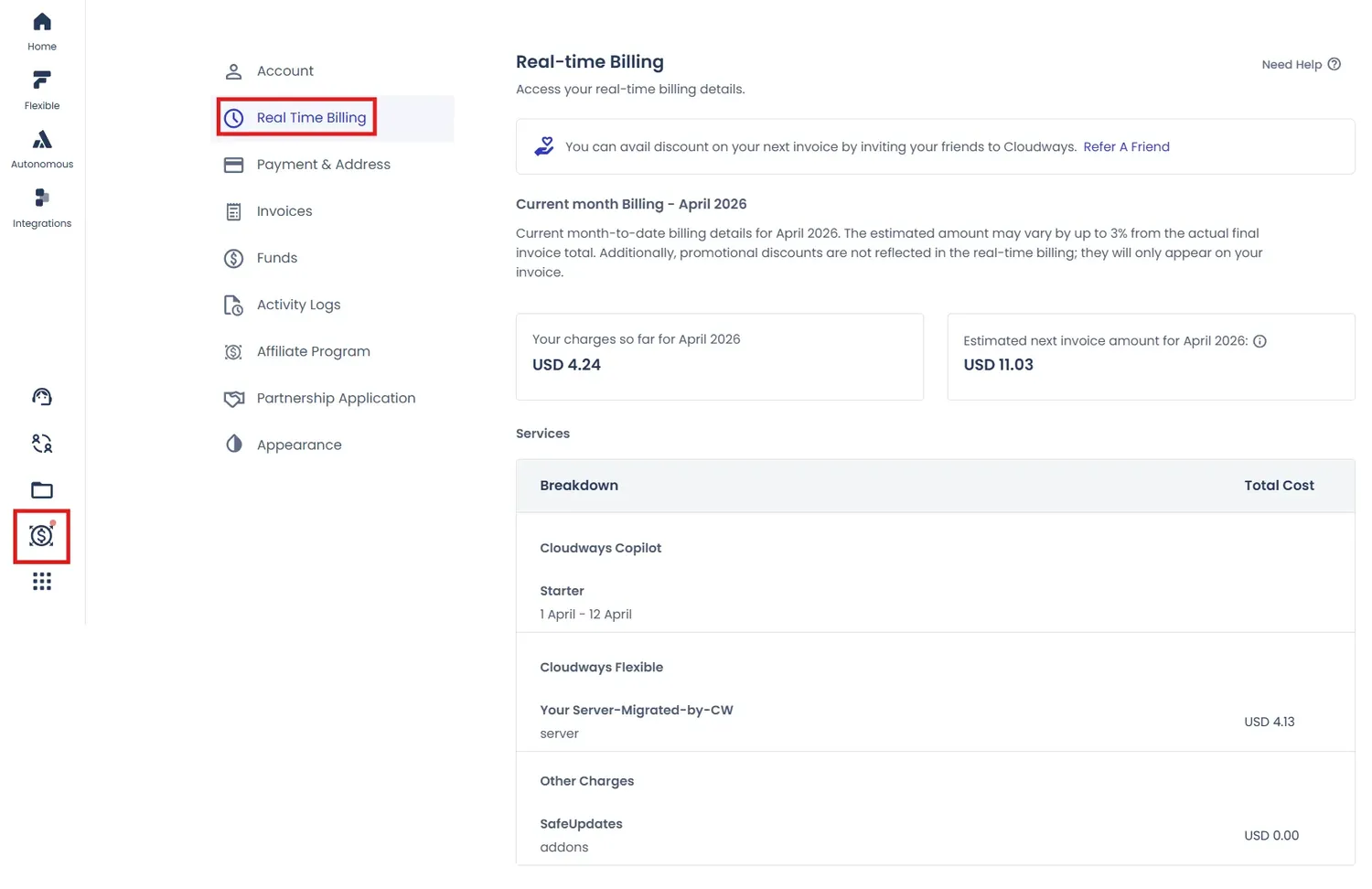Click the USD 11.03 estimated invoice amount
The height and width of the screenshot is (889, 1372).
999,365
